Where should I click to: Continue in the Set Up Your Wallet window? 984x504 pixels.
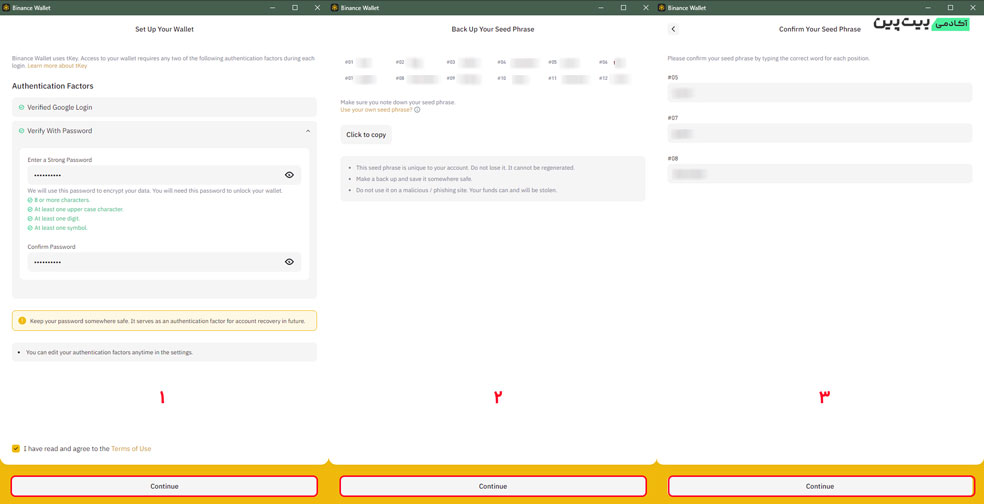point(164,486)
